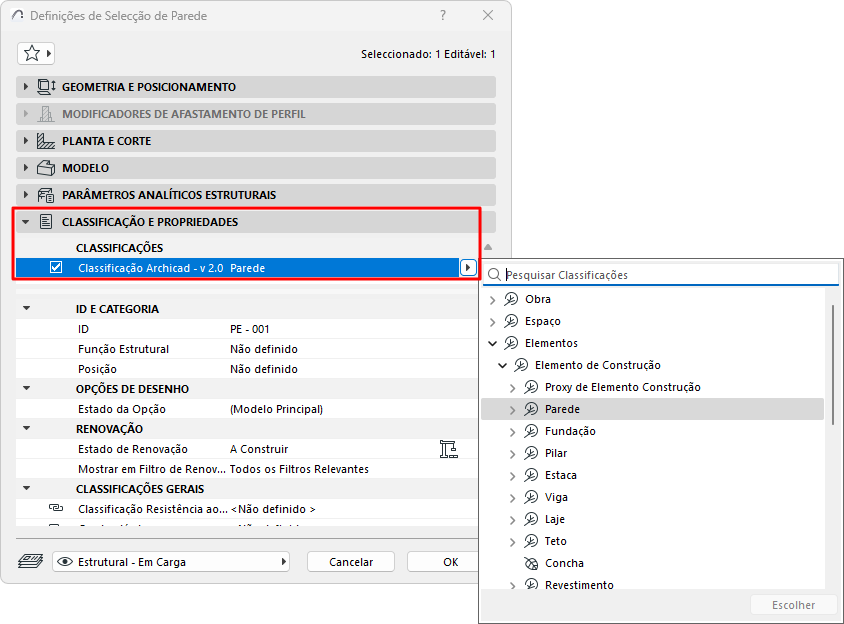Click the OK button
This screenshot has width=844, height=624.
tap(442, 562)
